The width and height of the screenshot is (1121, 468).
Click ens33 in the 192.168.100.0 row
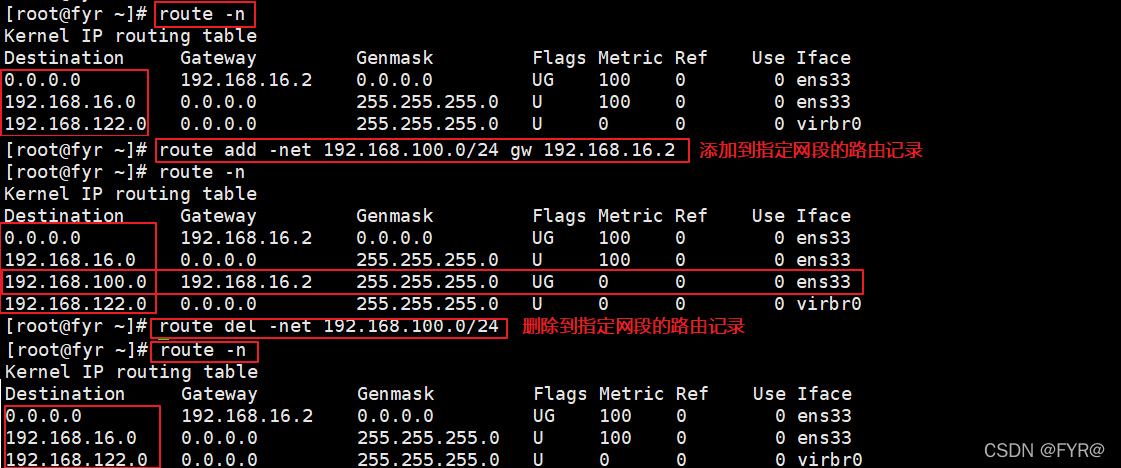point(824,282)
